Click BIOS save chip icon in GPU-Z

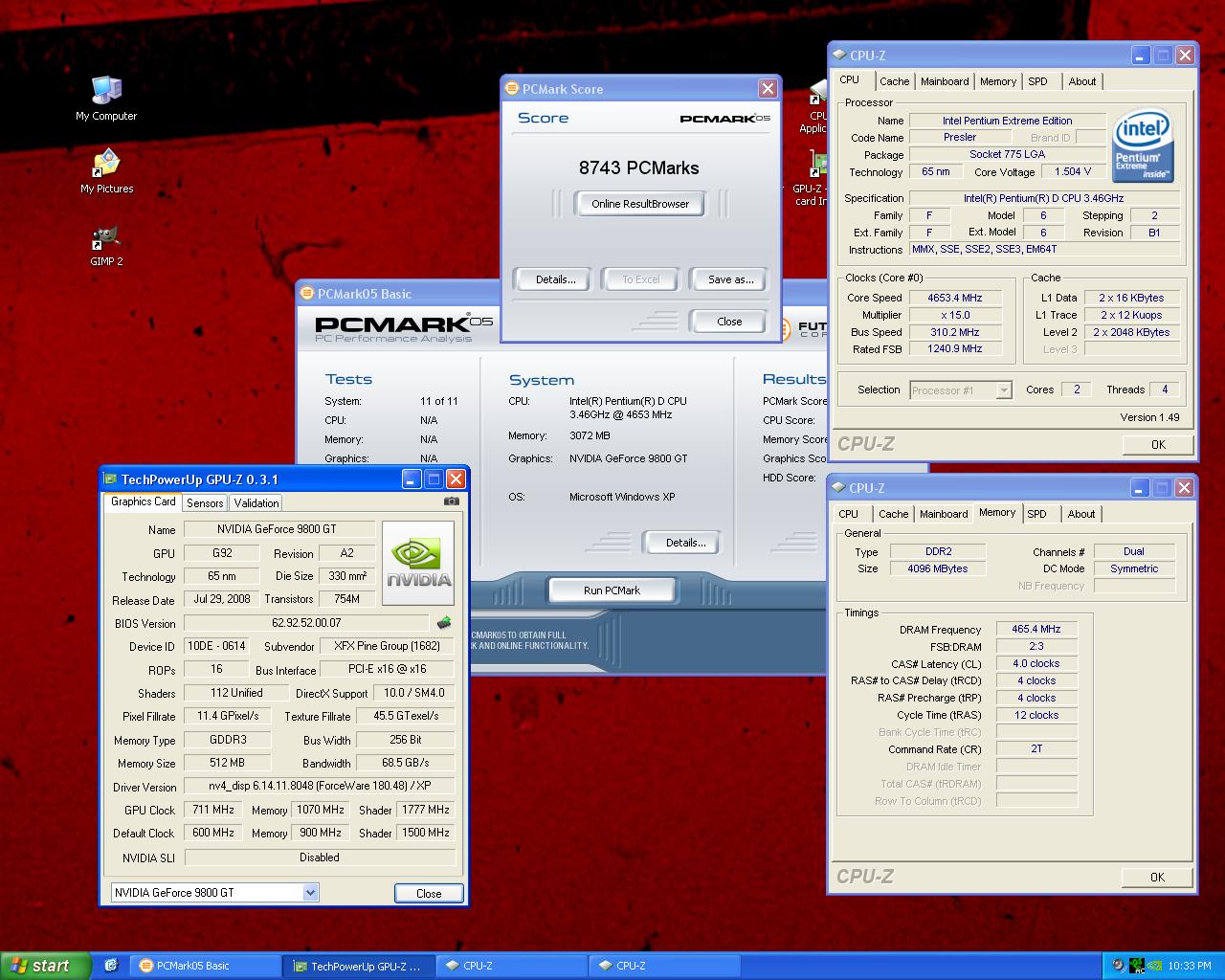click(x=444, y=623)
